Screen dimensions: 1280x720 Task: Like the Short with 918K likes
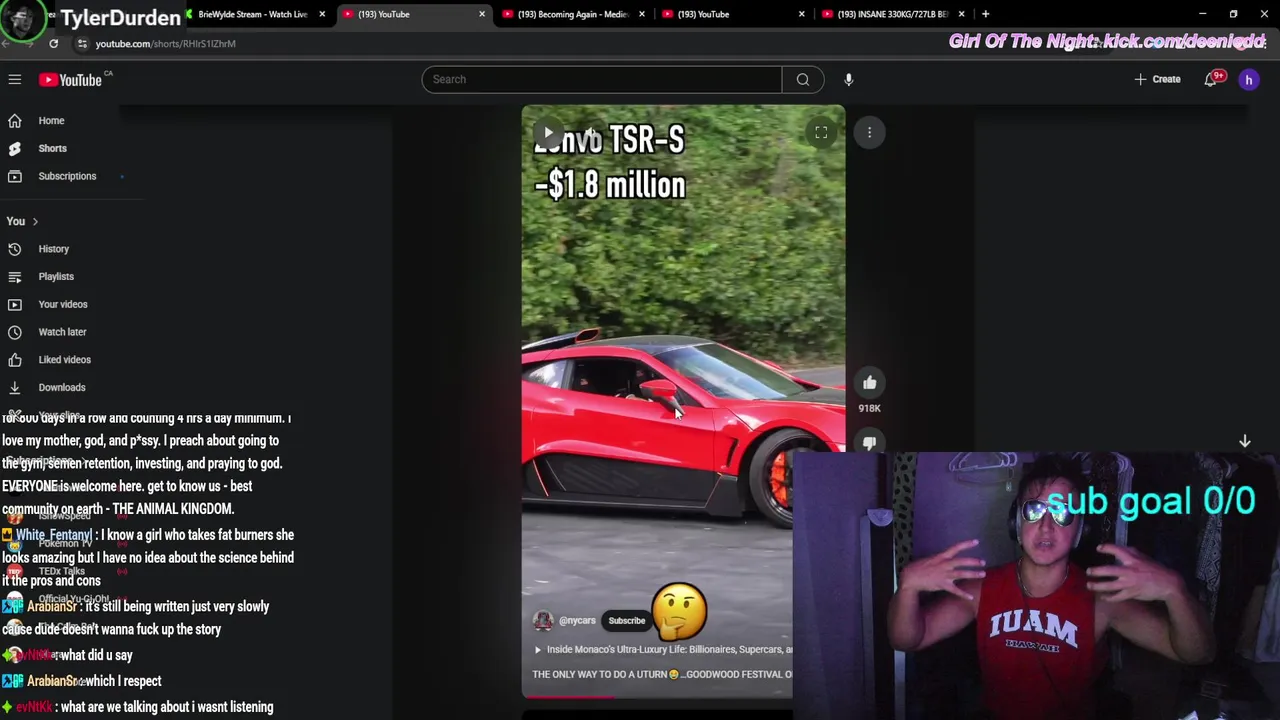coord(869,382)
